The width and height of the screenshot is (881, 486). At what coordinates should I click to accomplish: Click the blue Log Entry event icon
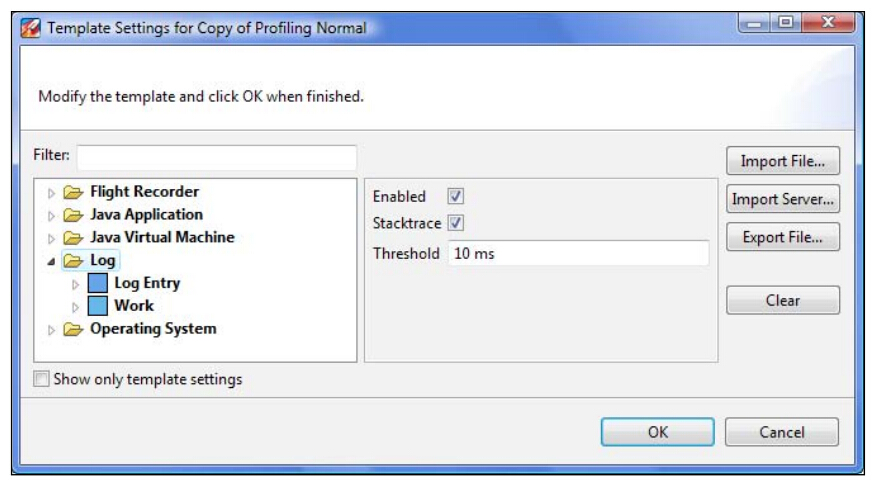[x=98, y=284]
